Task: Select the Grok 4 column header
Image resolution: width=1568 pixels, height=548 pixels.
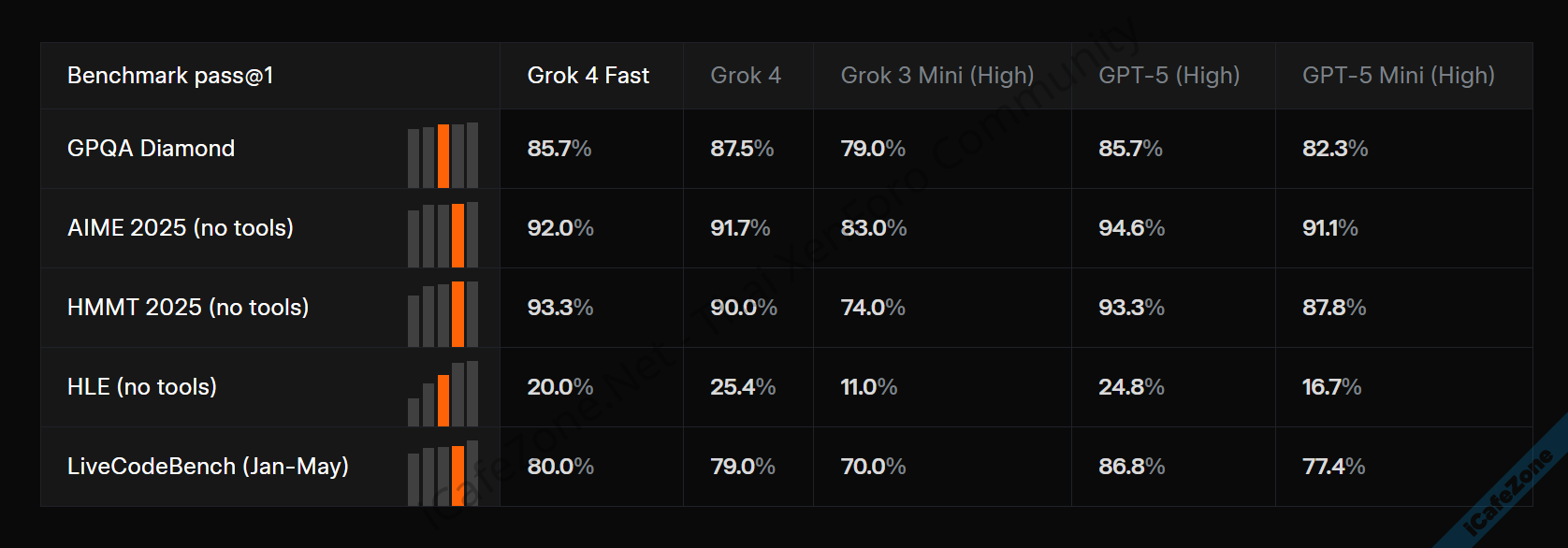Action: (746, 76)
